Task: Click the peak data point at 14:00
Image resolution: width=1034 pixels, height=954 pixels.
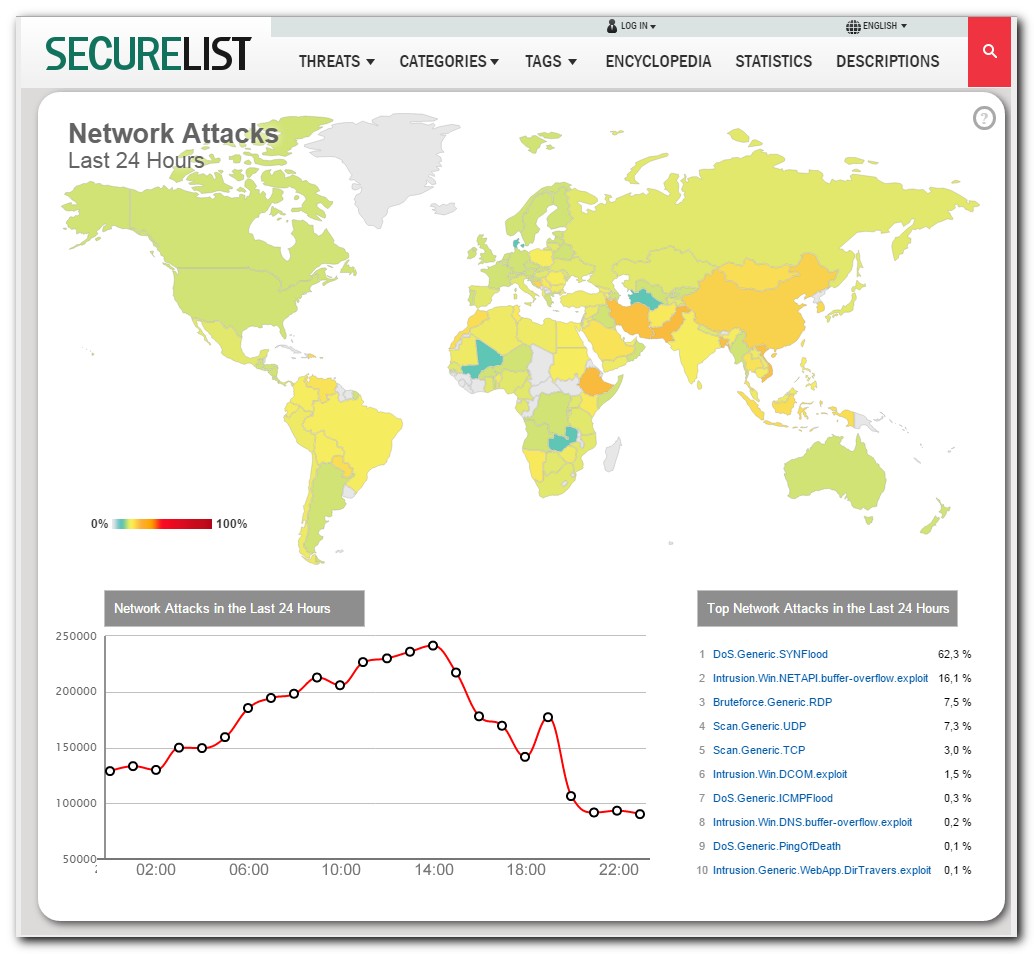Action: point(433,645)
